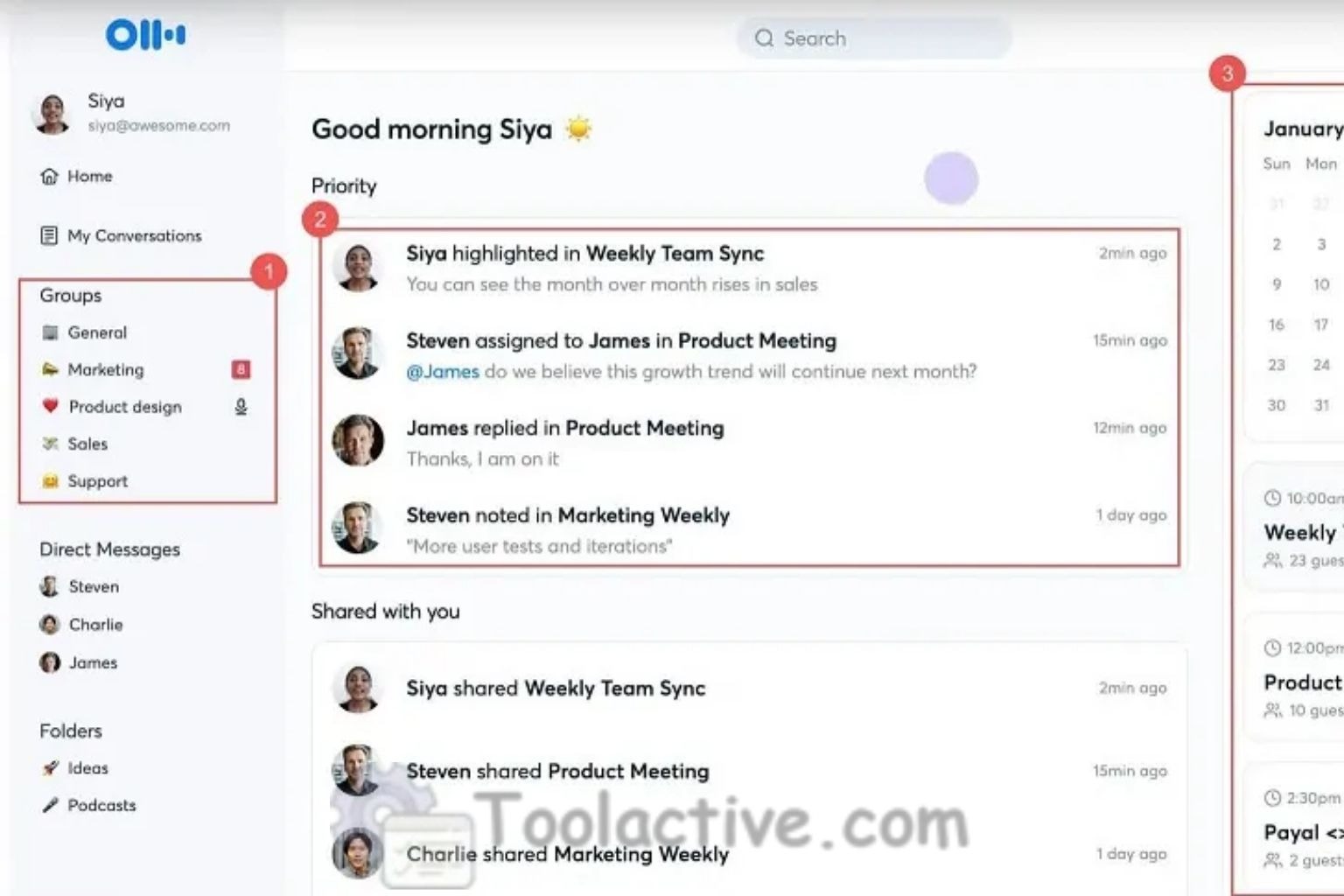Select the General group channel

click(x=96, y=332)
